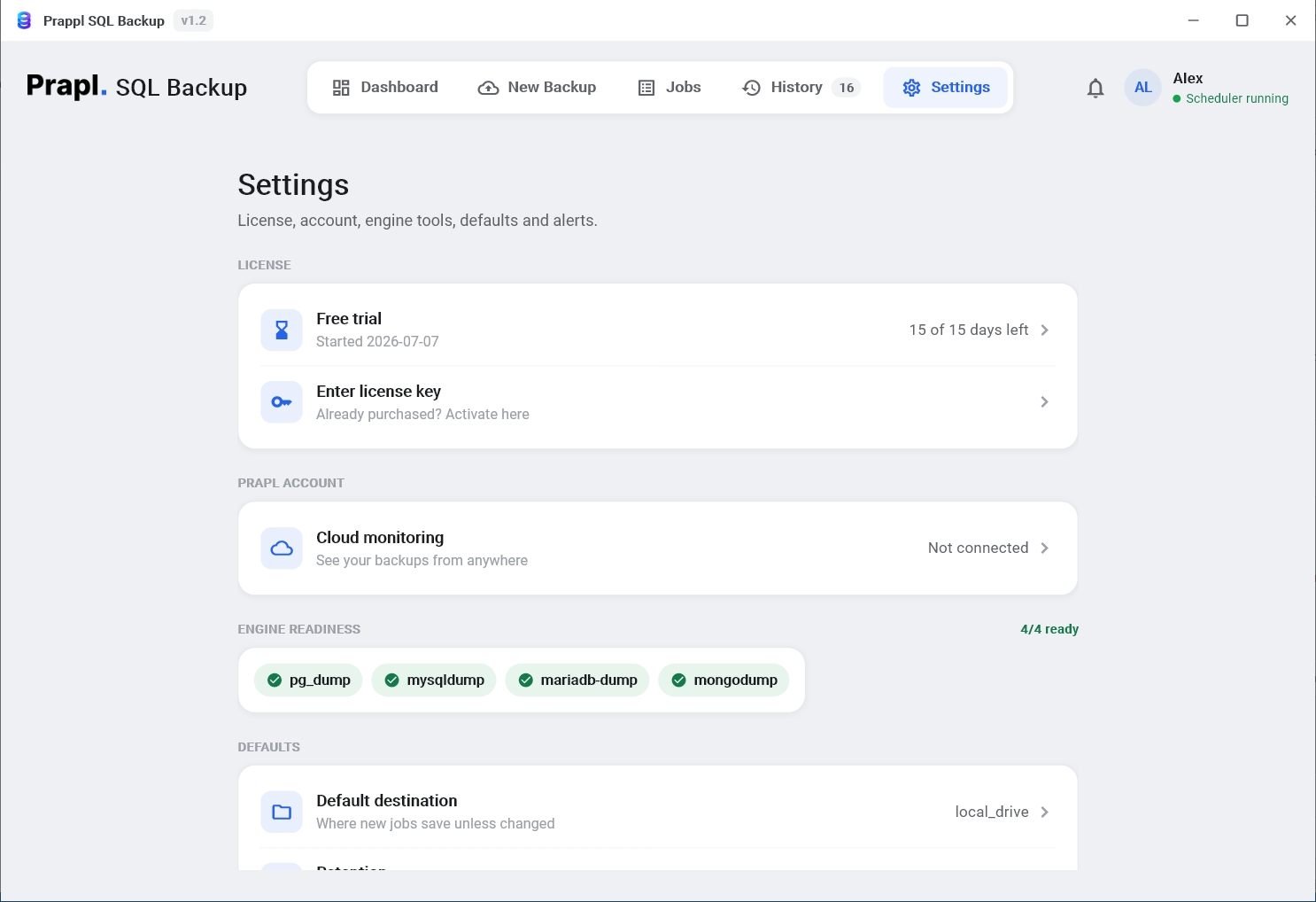Click the Settings page title
The height and width of the screenshot is (902, 1316).
pyautogui.click(x=293, y=185)
